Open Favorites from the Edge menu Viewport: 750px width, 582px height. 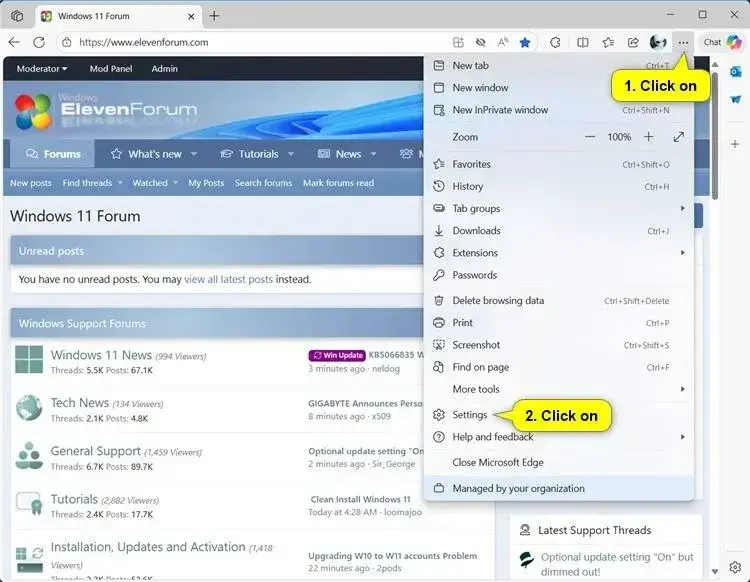point(559,164)
